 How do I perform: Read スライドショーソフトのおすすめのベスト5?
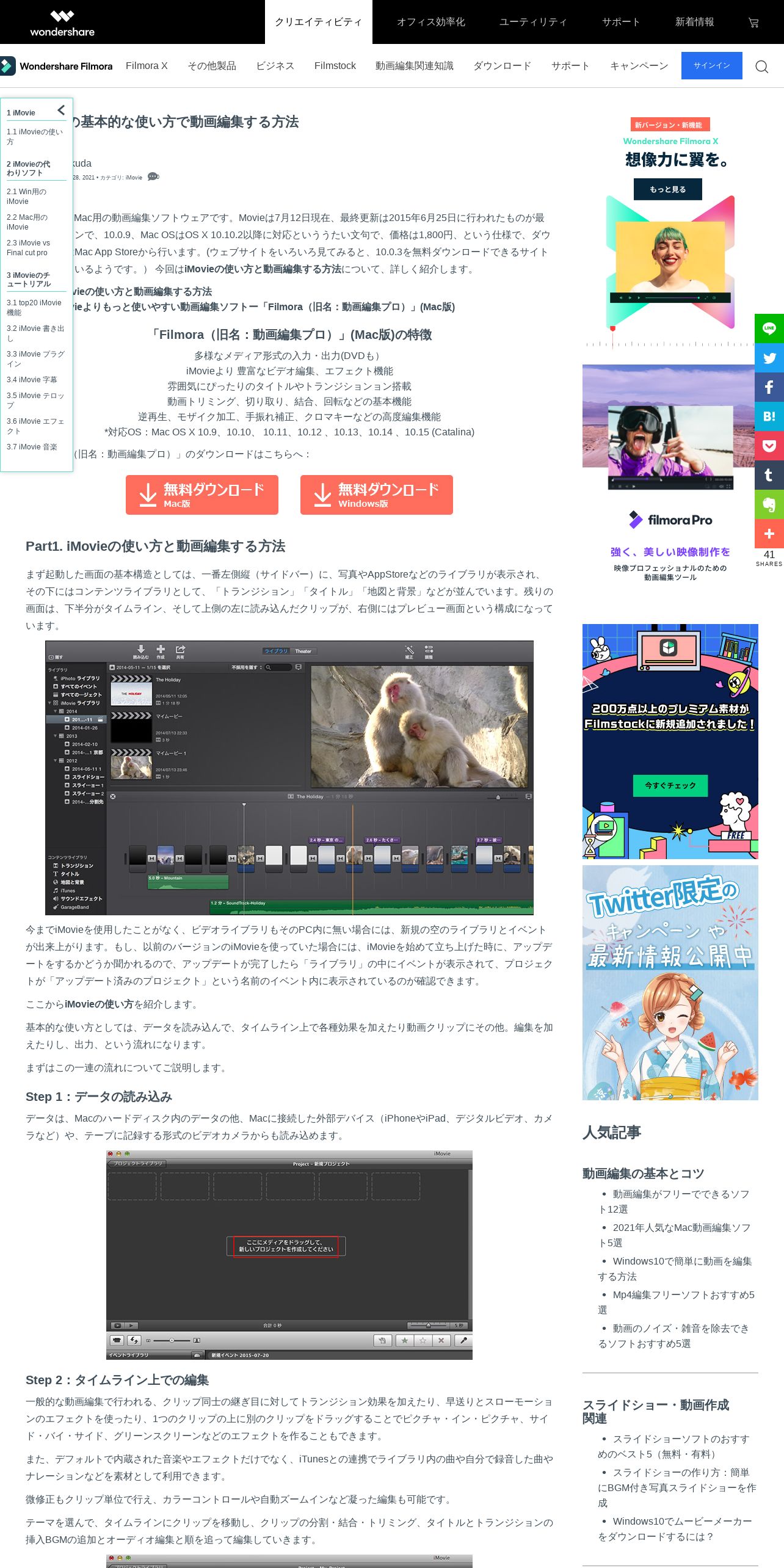pyautogui.click(x=674, y=1446)
